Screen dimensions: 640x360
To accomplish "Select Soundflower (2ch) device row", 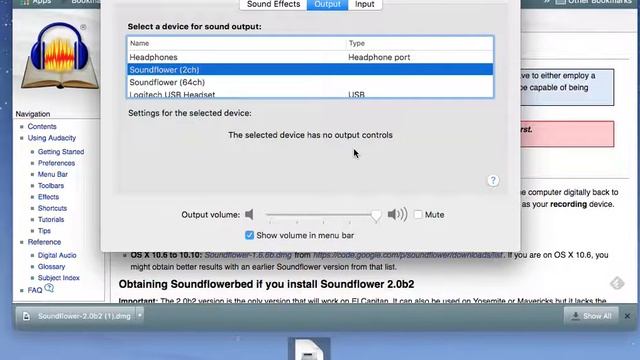I will [x=310, y=70].
